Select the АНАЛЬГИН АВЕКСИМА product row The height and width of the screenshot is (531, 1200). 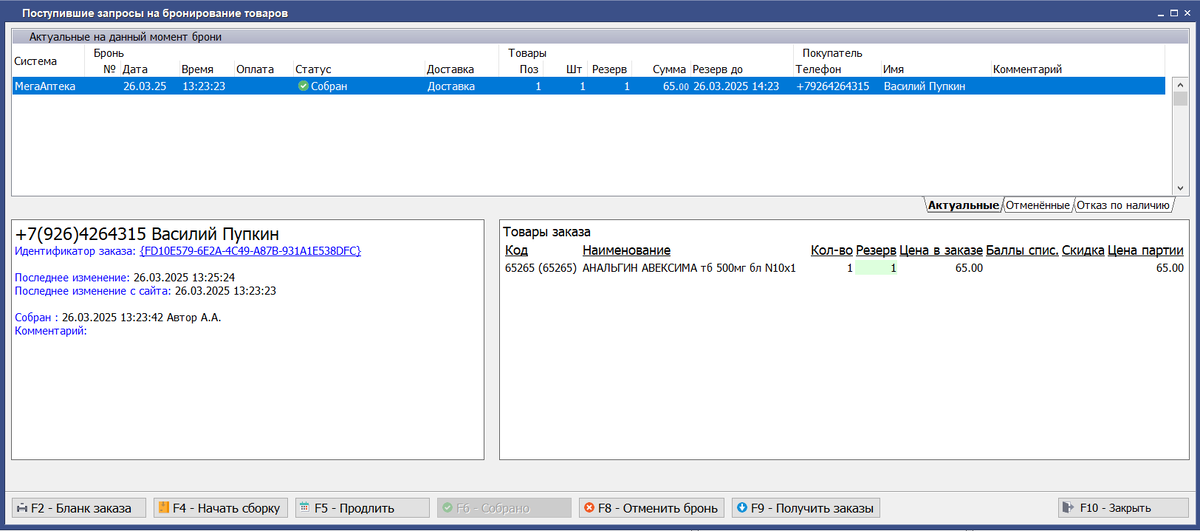[845, 268]
